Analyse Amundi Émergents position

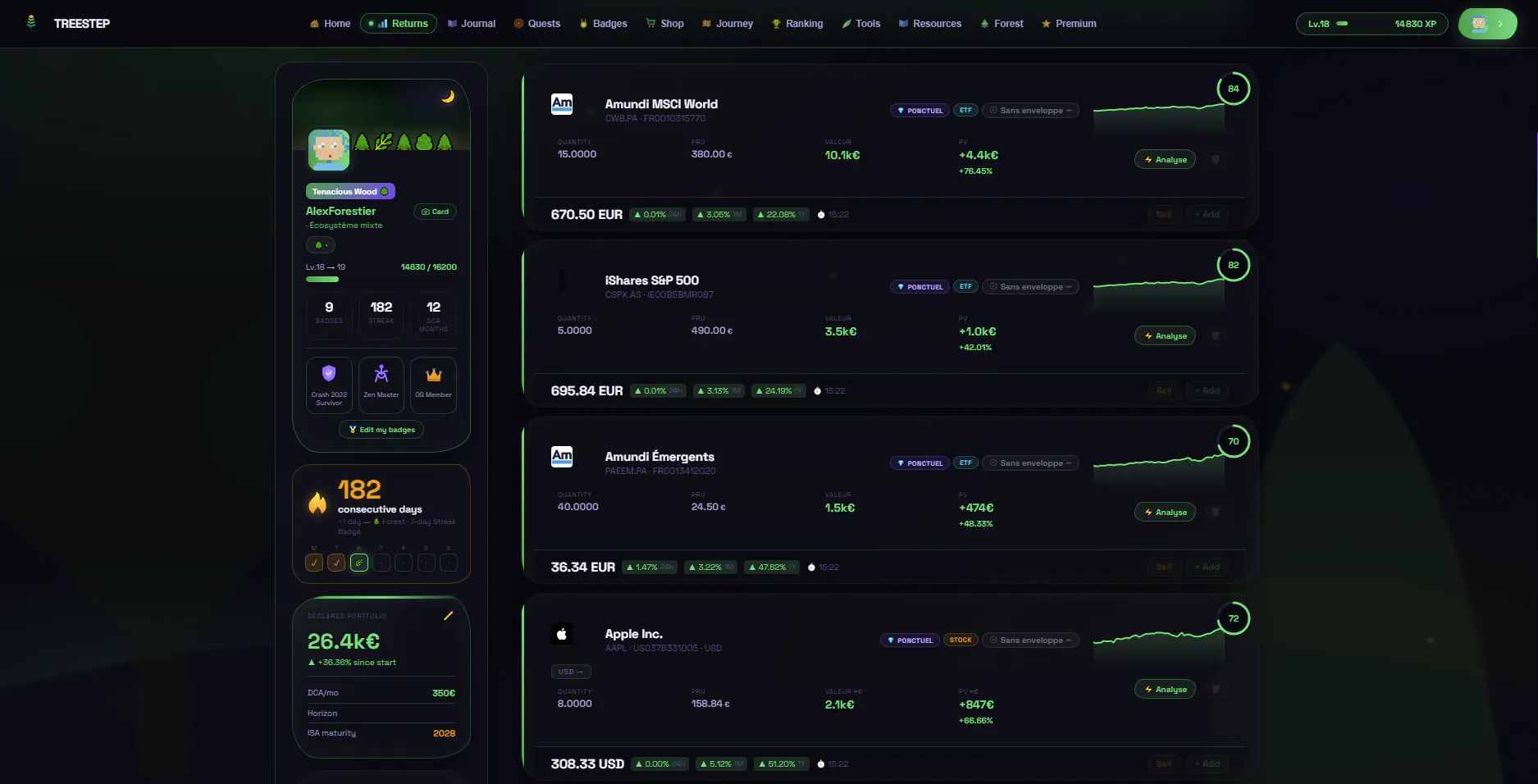(1165, 513)
